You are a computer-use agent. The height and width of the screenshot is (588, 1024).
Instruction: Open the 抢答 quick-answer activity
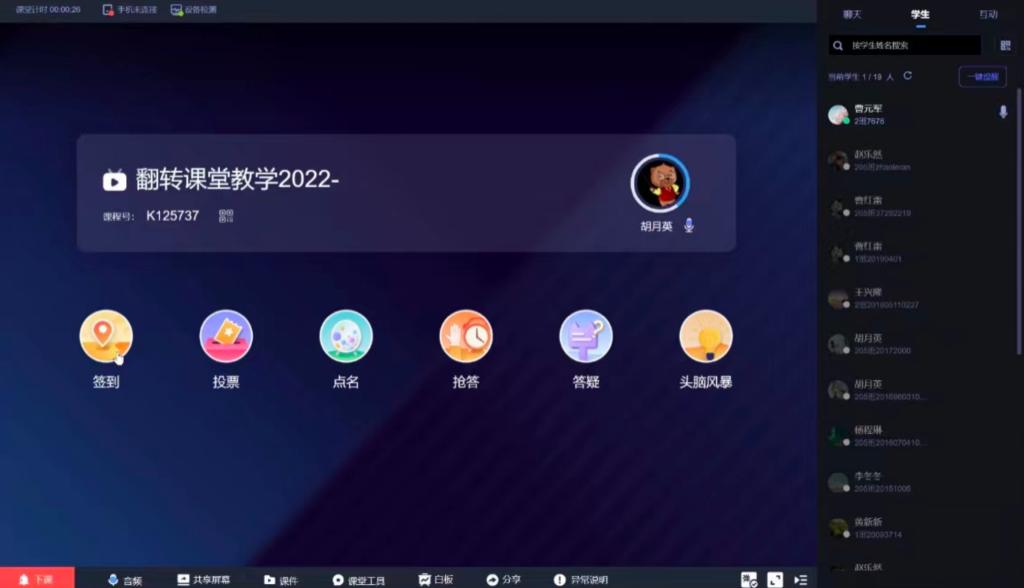click(x=466, y=337)
